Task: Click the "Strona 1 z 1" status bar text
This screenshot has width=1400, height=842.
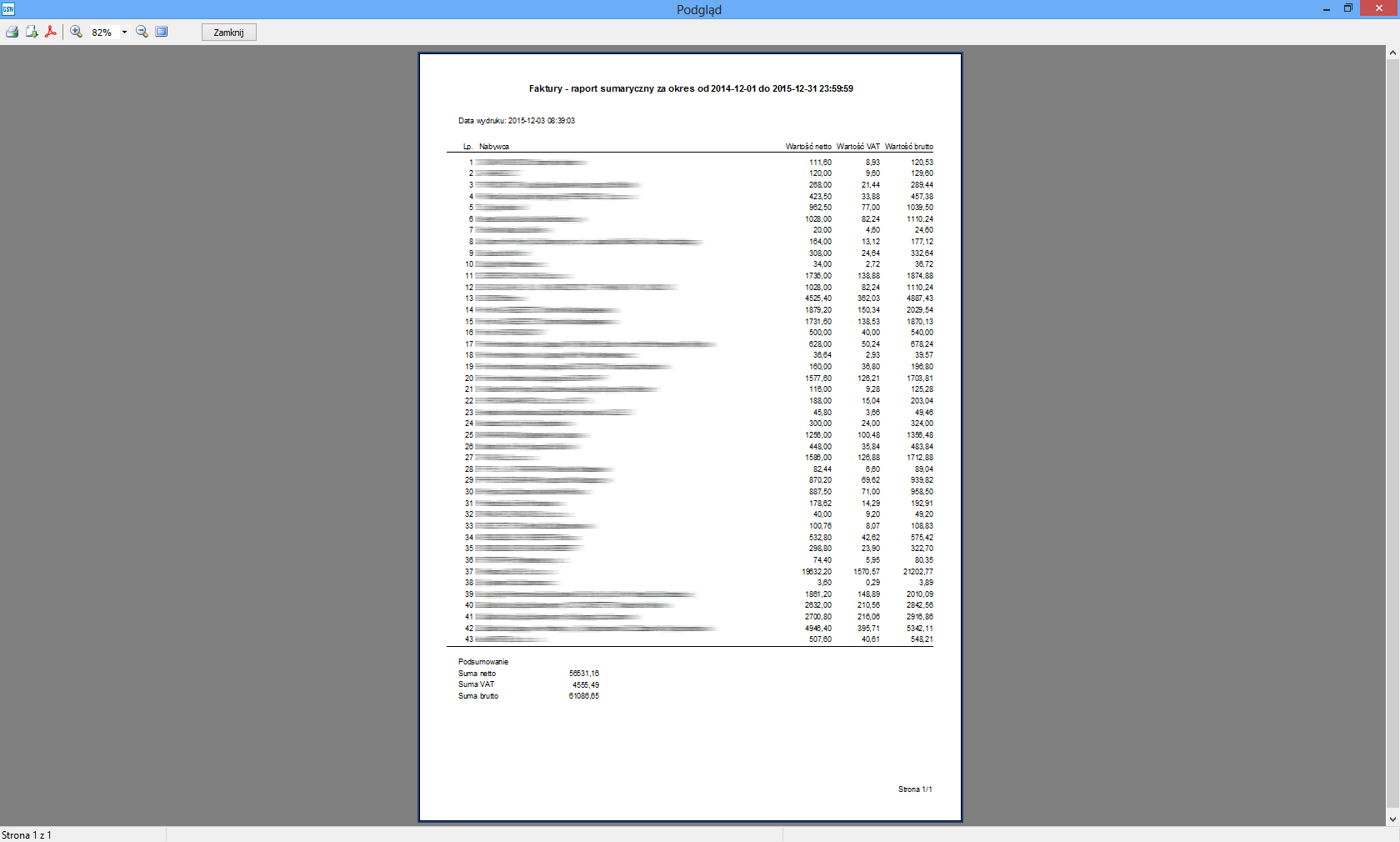Action: click(x=27, y=835)
